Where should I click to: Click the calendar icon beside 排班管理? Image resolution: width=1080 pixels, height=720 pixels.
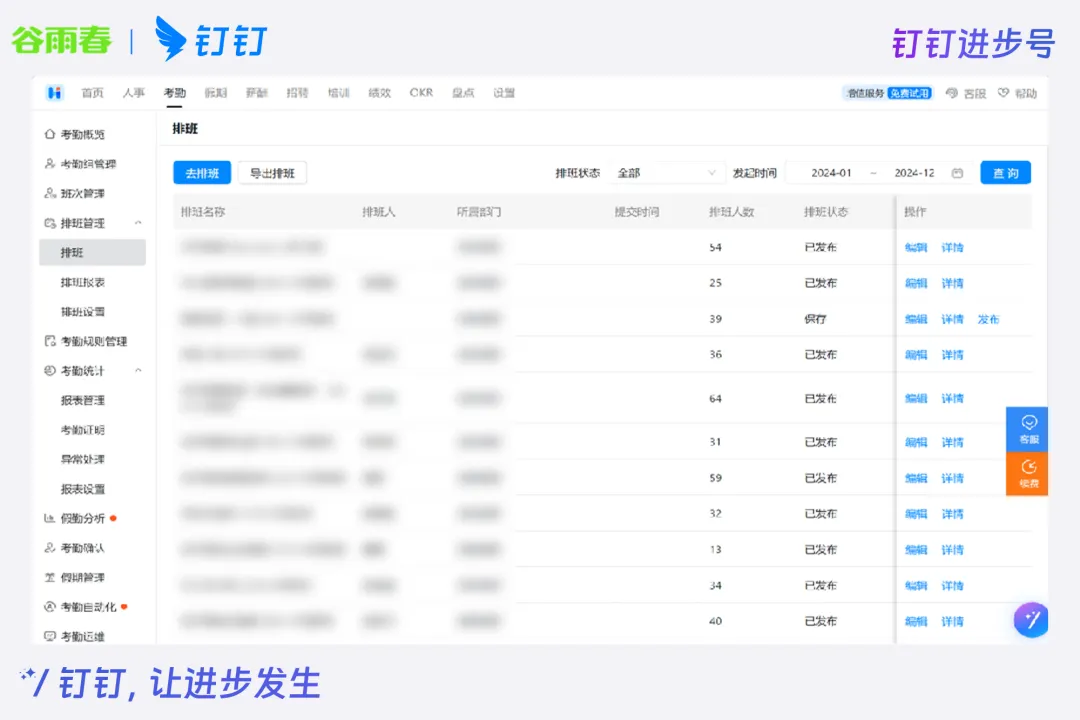click(50, 223)
